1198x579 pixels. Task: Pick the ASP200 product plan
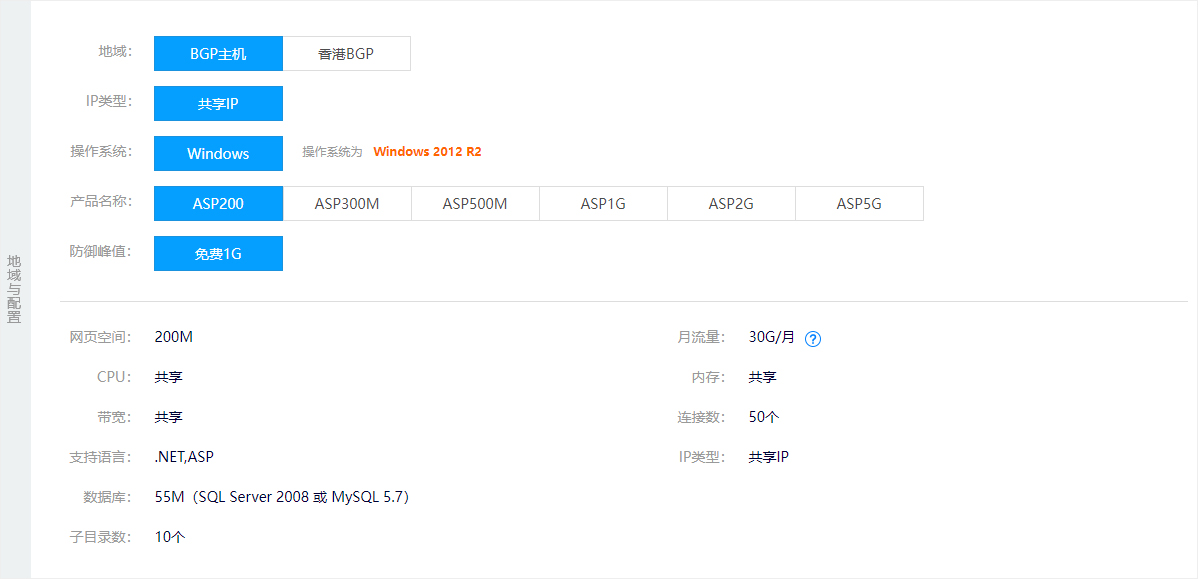(x=219, y=203)
